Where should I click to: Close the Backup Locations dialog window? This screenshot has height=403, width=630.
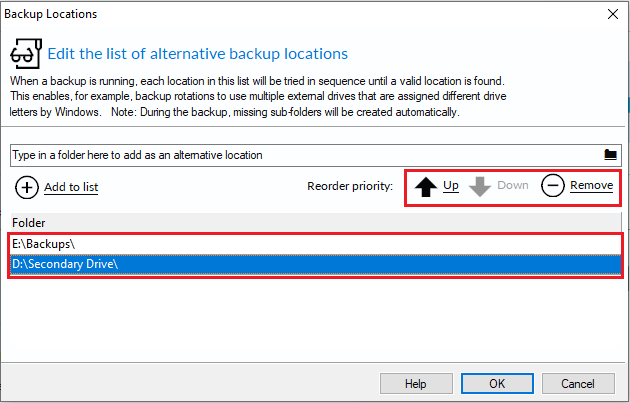[613, 14]
